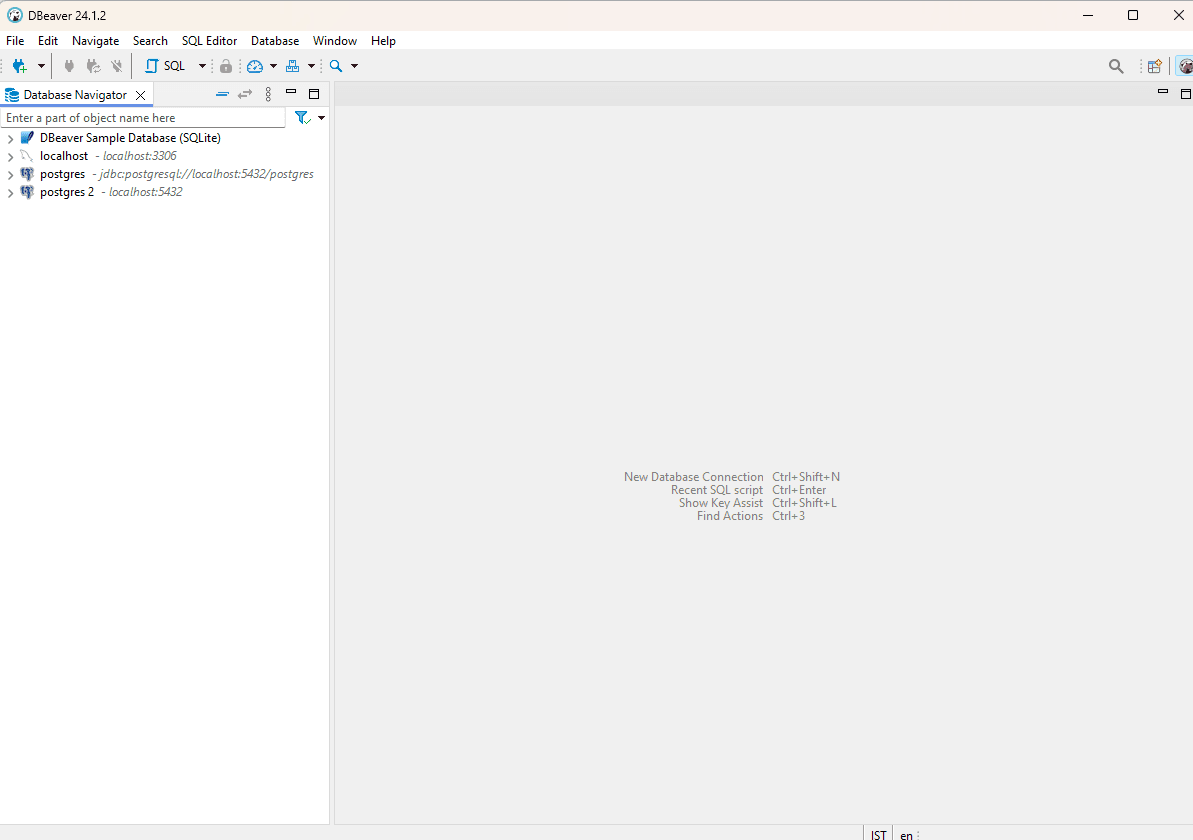This screenshot has width=1193, height=840.
Task: Click the 'Recent SQL script' hint text
Action: (x=717, y=490)
